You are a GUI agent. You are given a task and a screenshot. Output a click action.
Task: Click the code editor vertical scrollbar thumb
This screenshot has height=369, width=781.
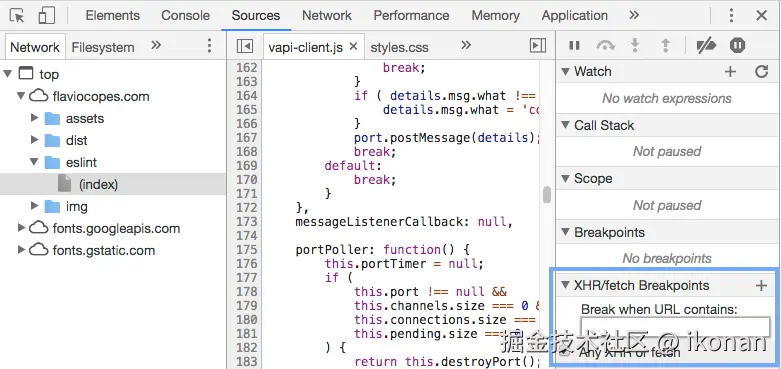[547, 195]
